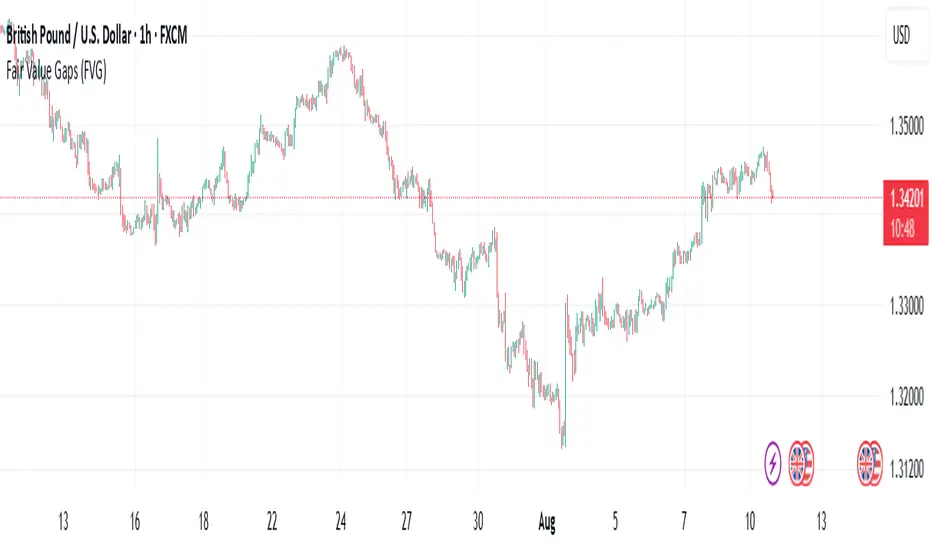Select the 10 date on the time axis
This screenshot has width=932, height=550.
click(x=751, y=521)
